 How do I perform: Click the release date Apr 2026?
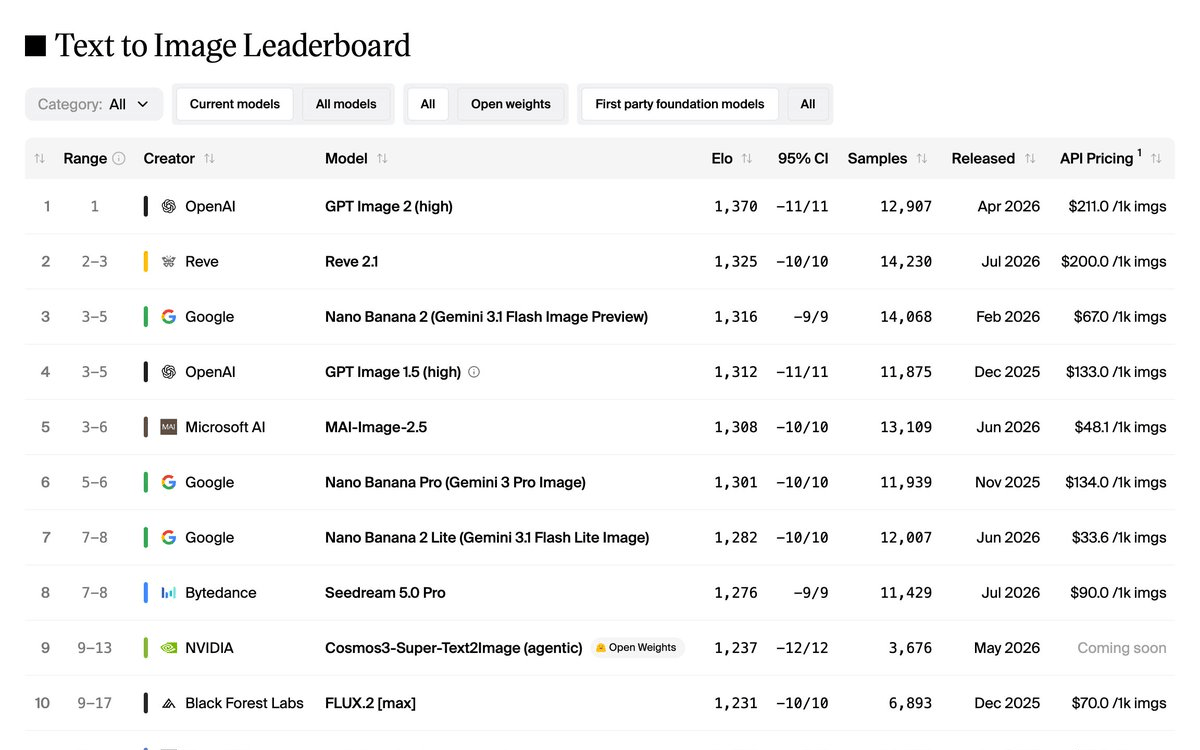coord(1009,207)
